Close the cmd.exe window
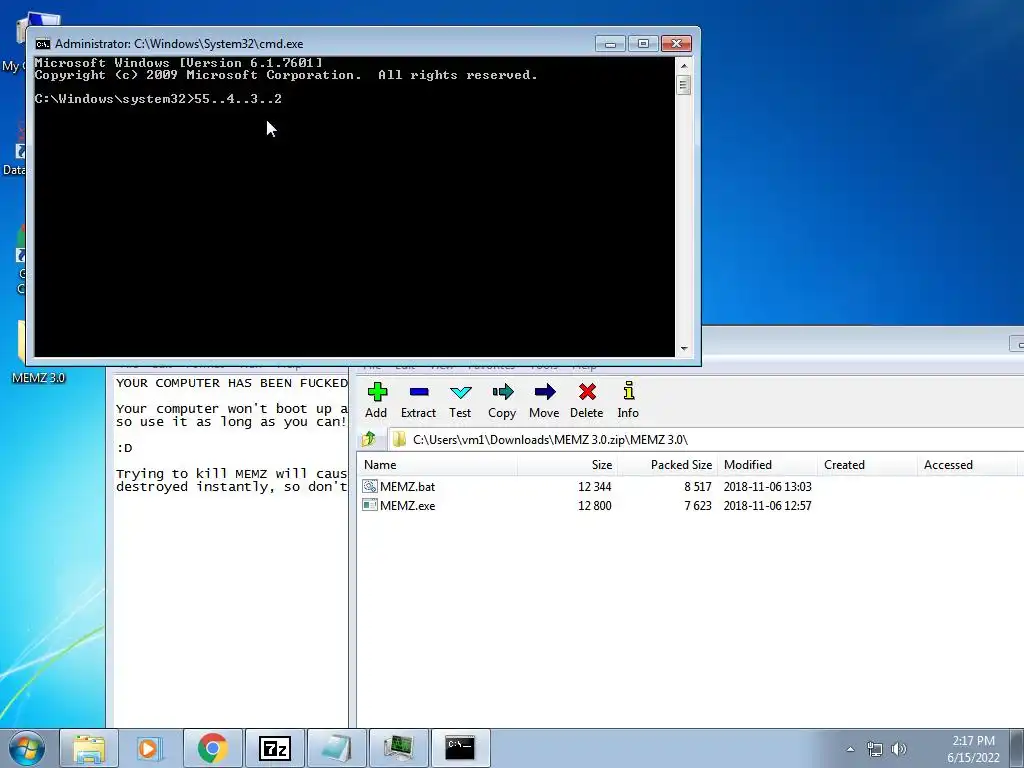The height and width of the screenshot is (768, 1024). click(x=677, y=44)
